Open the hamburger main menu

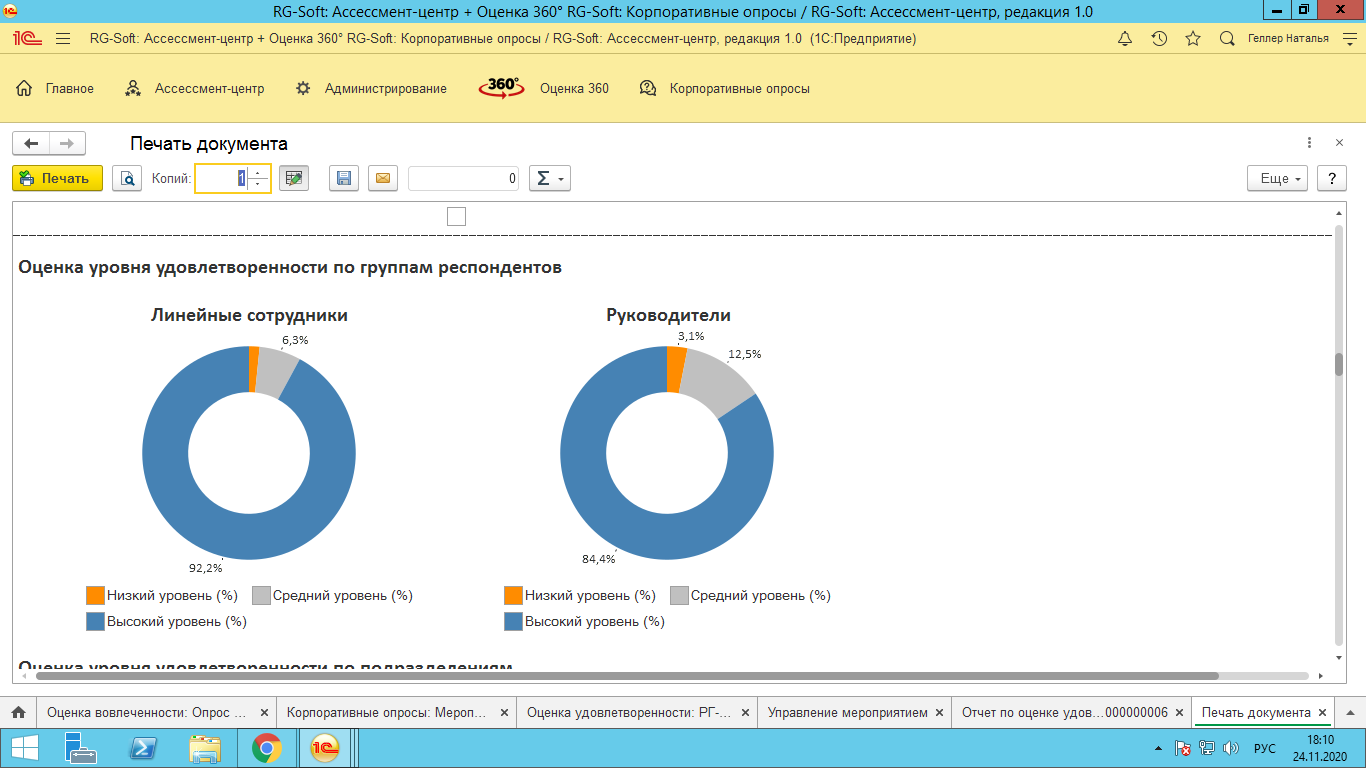coord(63,39)
